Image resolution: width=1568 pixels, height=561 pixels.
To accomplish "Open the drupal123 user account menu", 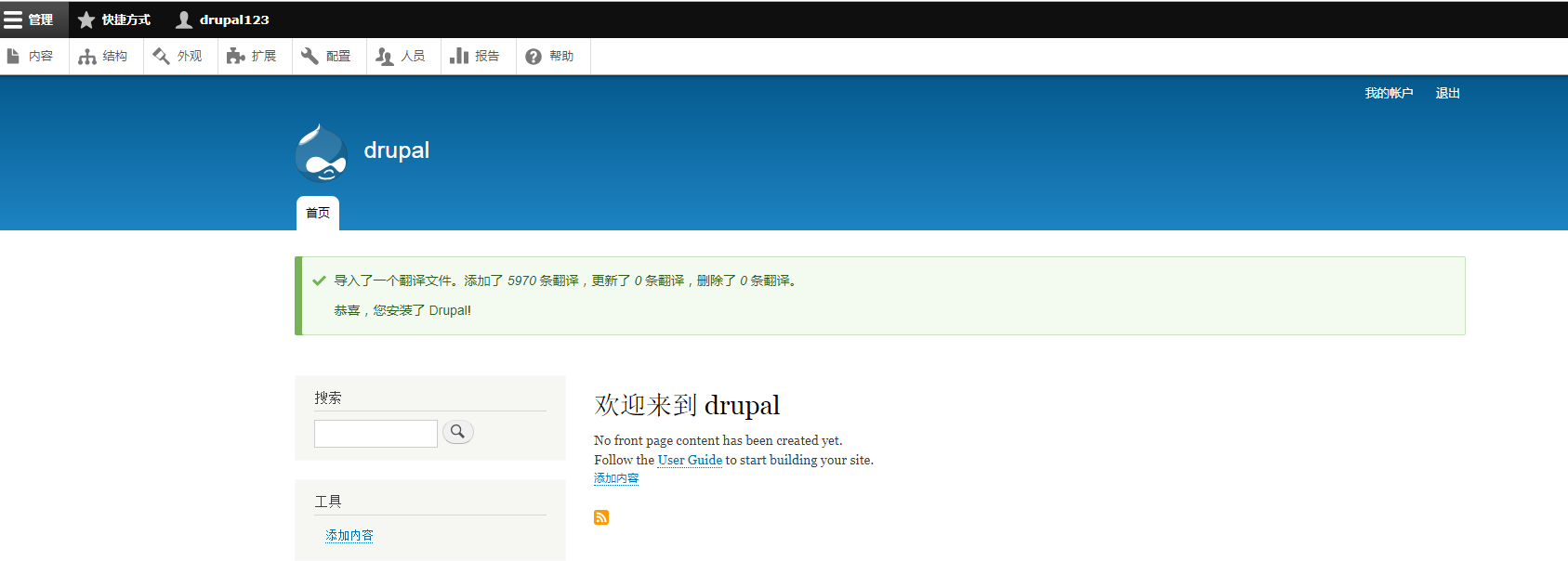I will tap(223, 20).
